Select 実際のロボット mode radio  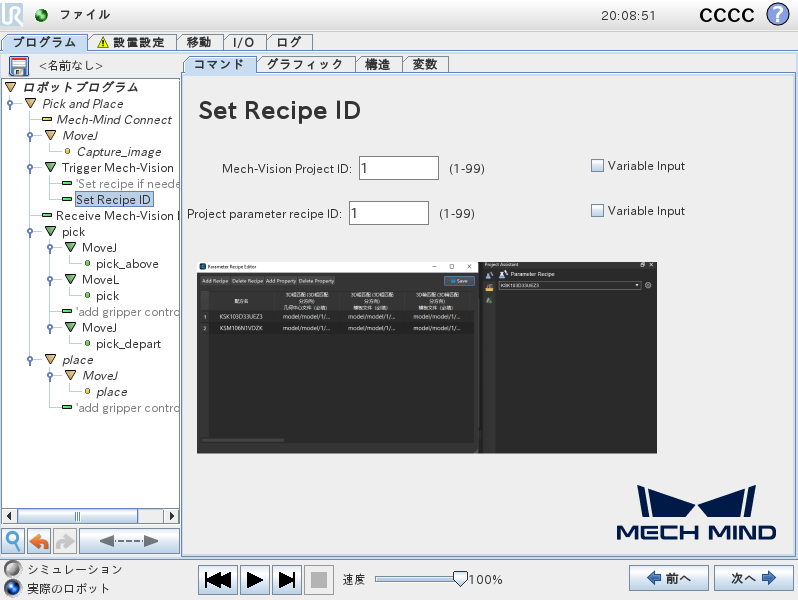(13, 588)
